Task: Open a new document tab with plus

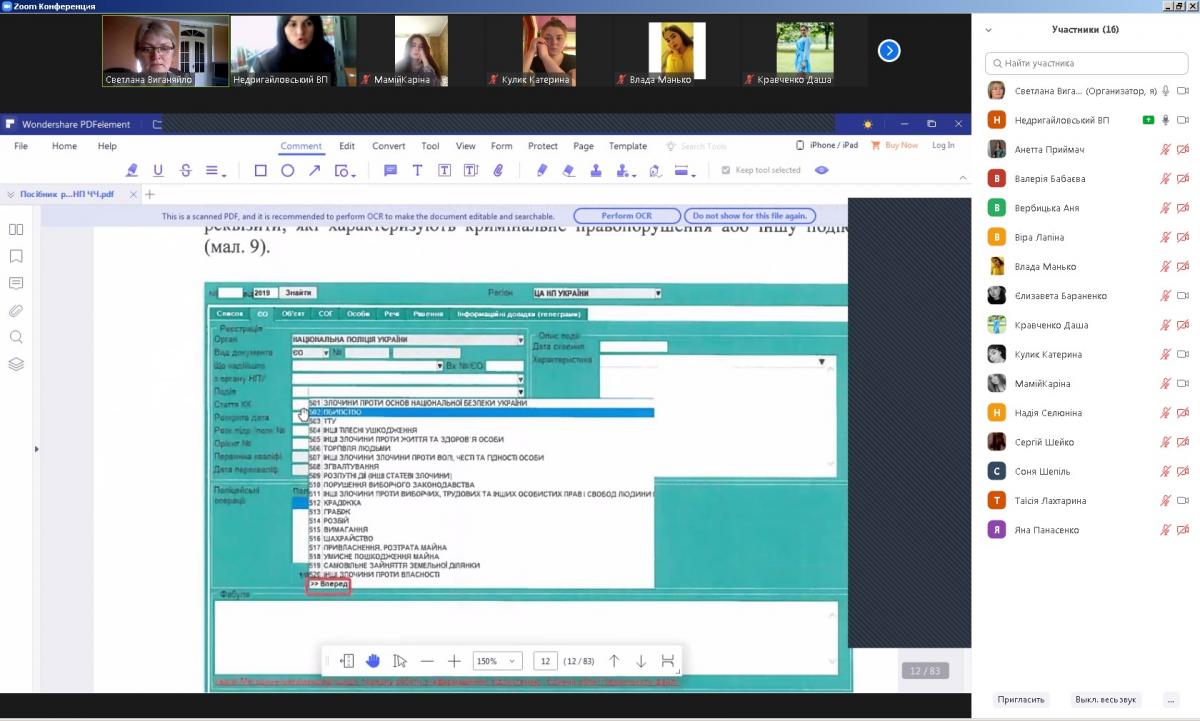Action: 150,195
